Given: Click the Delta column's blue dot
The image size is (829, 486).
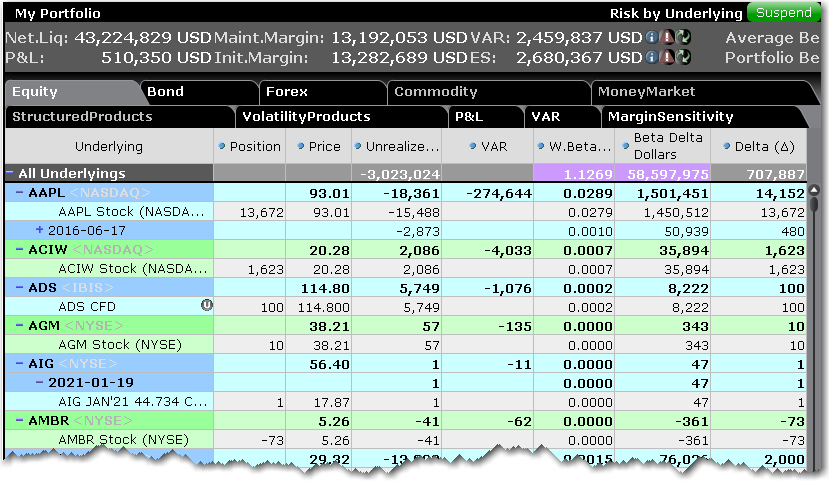Looking at the screenshot, I should tap(727, 146).
